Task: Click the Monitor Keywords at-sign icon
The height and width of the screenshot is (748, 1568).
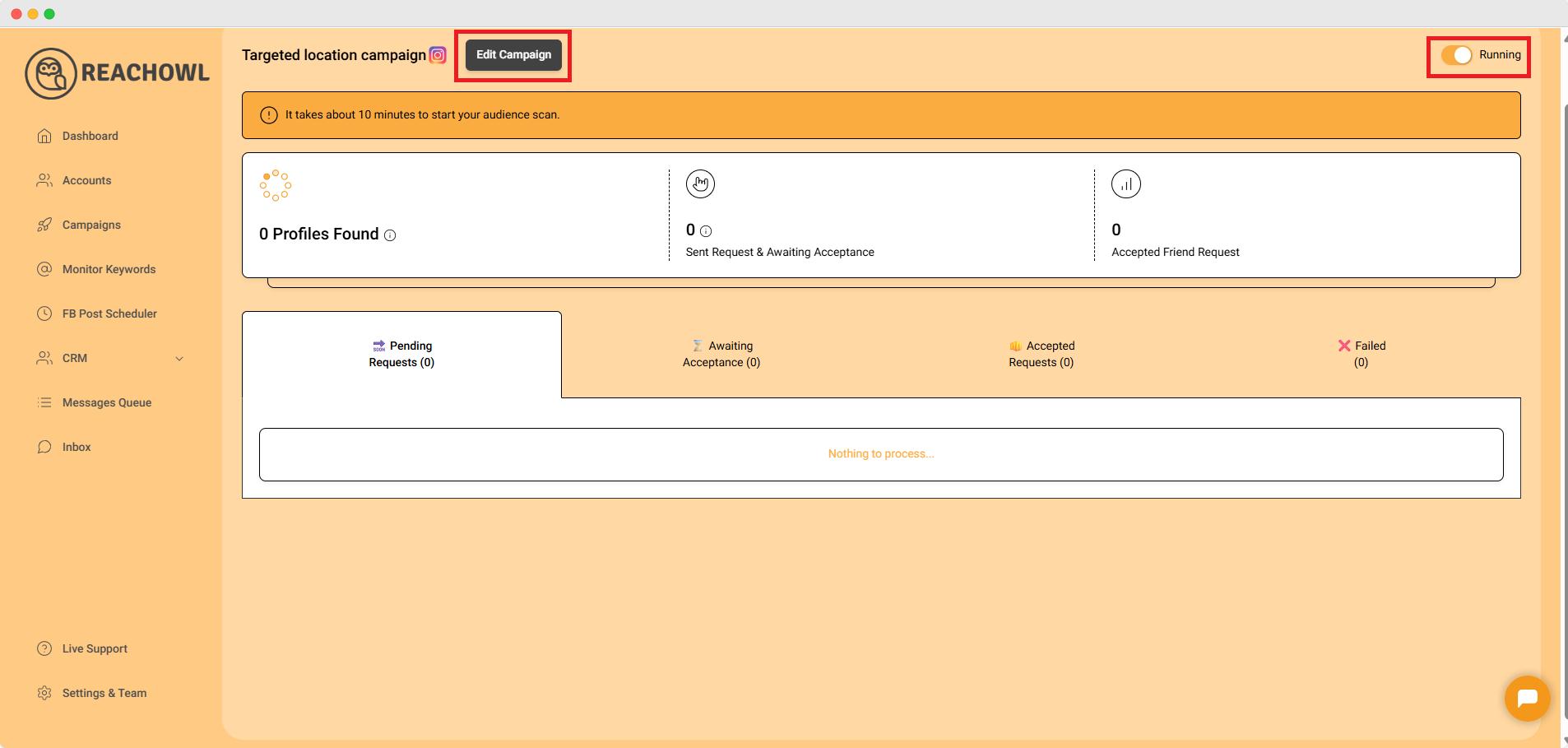Action: point(44,269)
